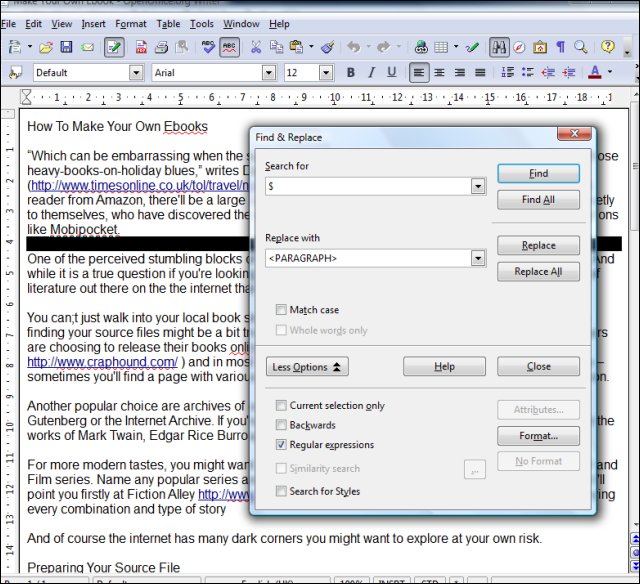
Task: Collapse dialog with Less Options
Action: 307,366
